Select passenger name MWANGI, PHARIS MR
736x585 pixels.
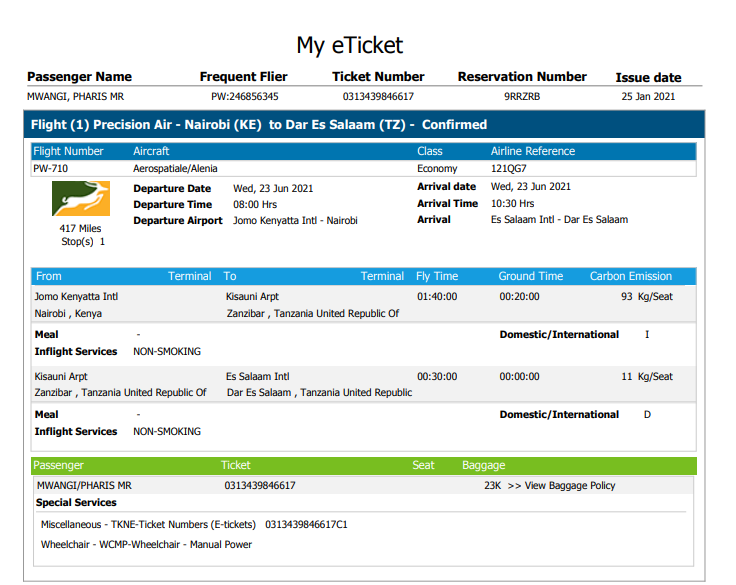(x=76, y=97)
